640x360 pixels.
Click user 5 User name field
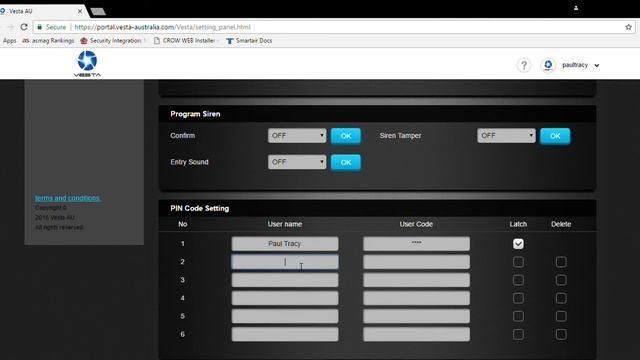(x=285, y=316)
